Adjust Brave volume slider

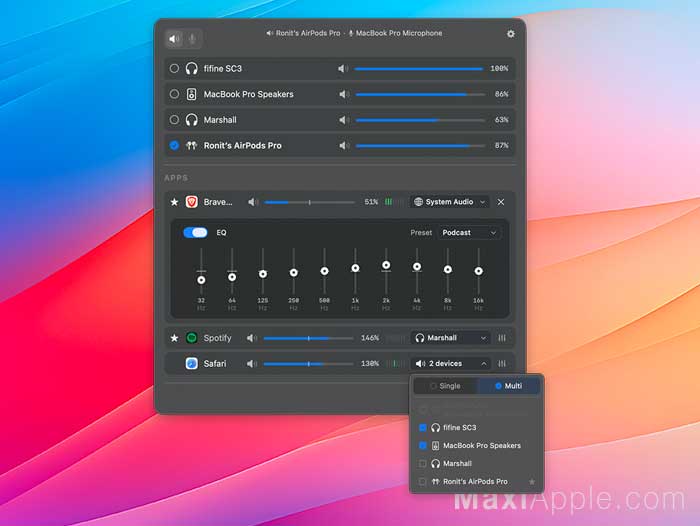point(309,203)
